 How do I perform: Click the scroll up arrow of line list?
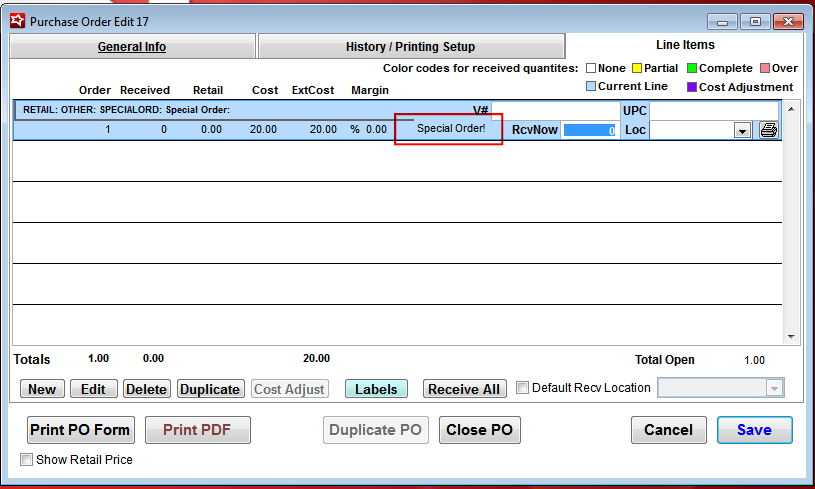pos(791,109)
